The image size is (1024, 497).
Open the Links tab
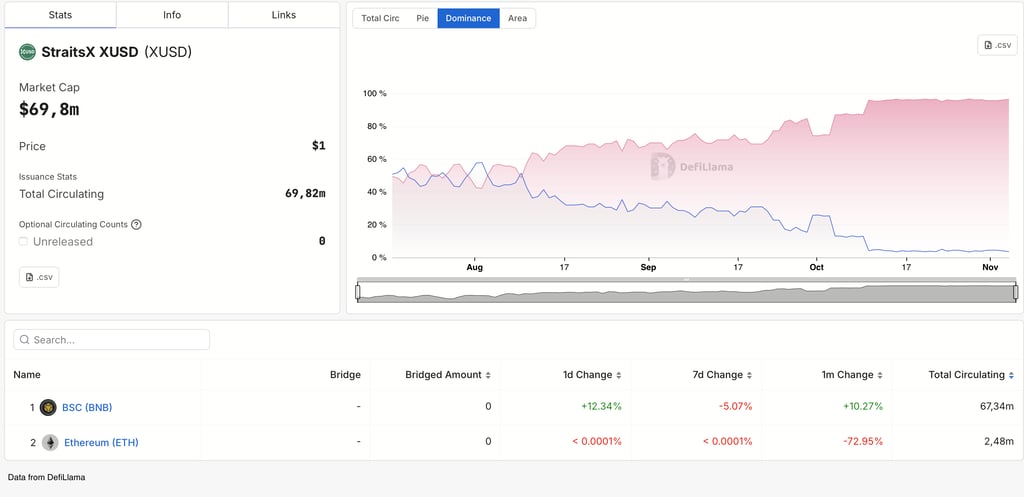(x=284, y=16)
